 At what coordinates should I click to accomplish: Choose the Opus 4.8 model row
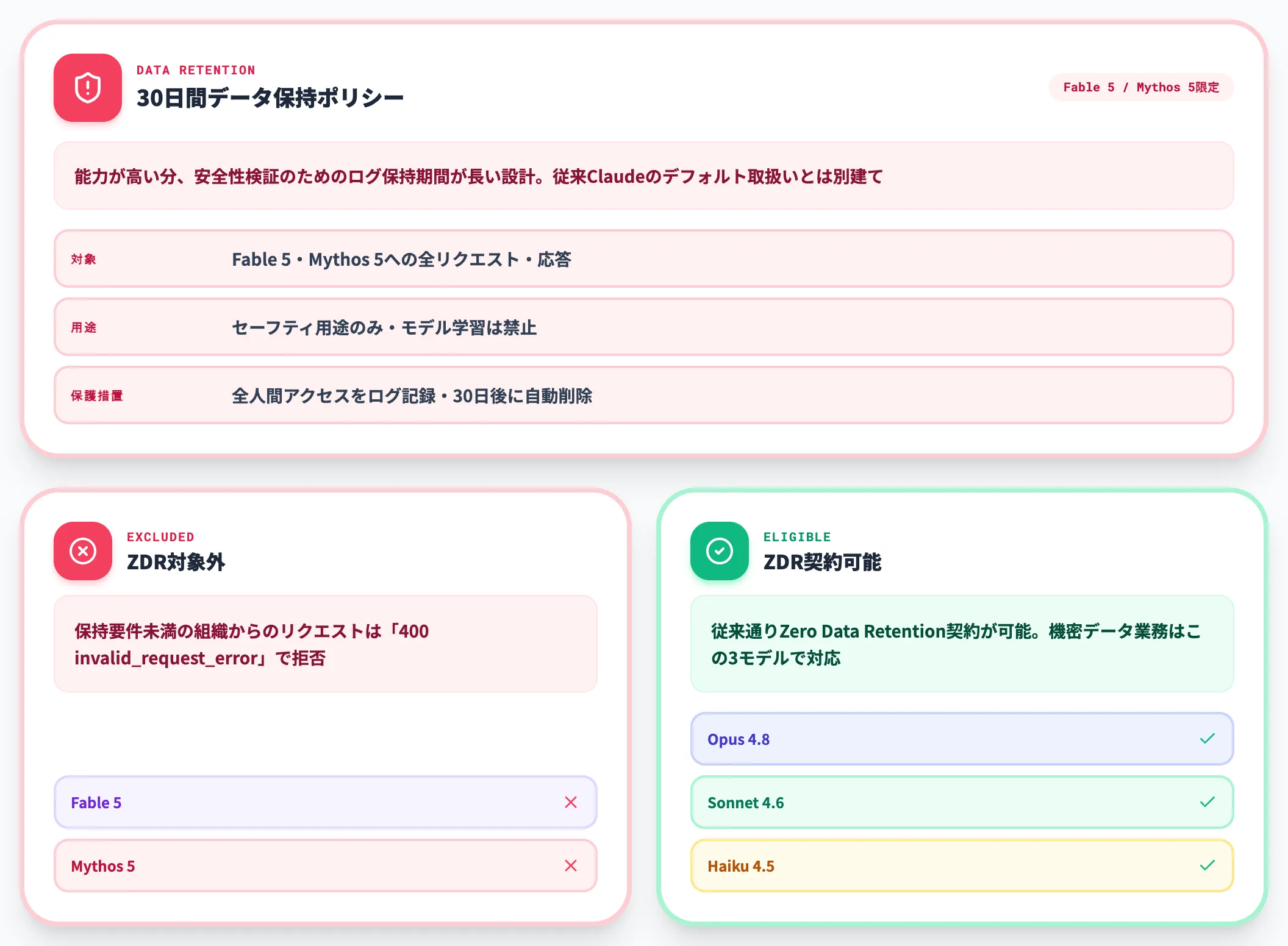962,739
